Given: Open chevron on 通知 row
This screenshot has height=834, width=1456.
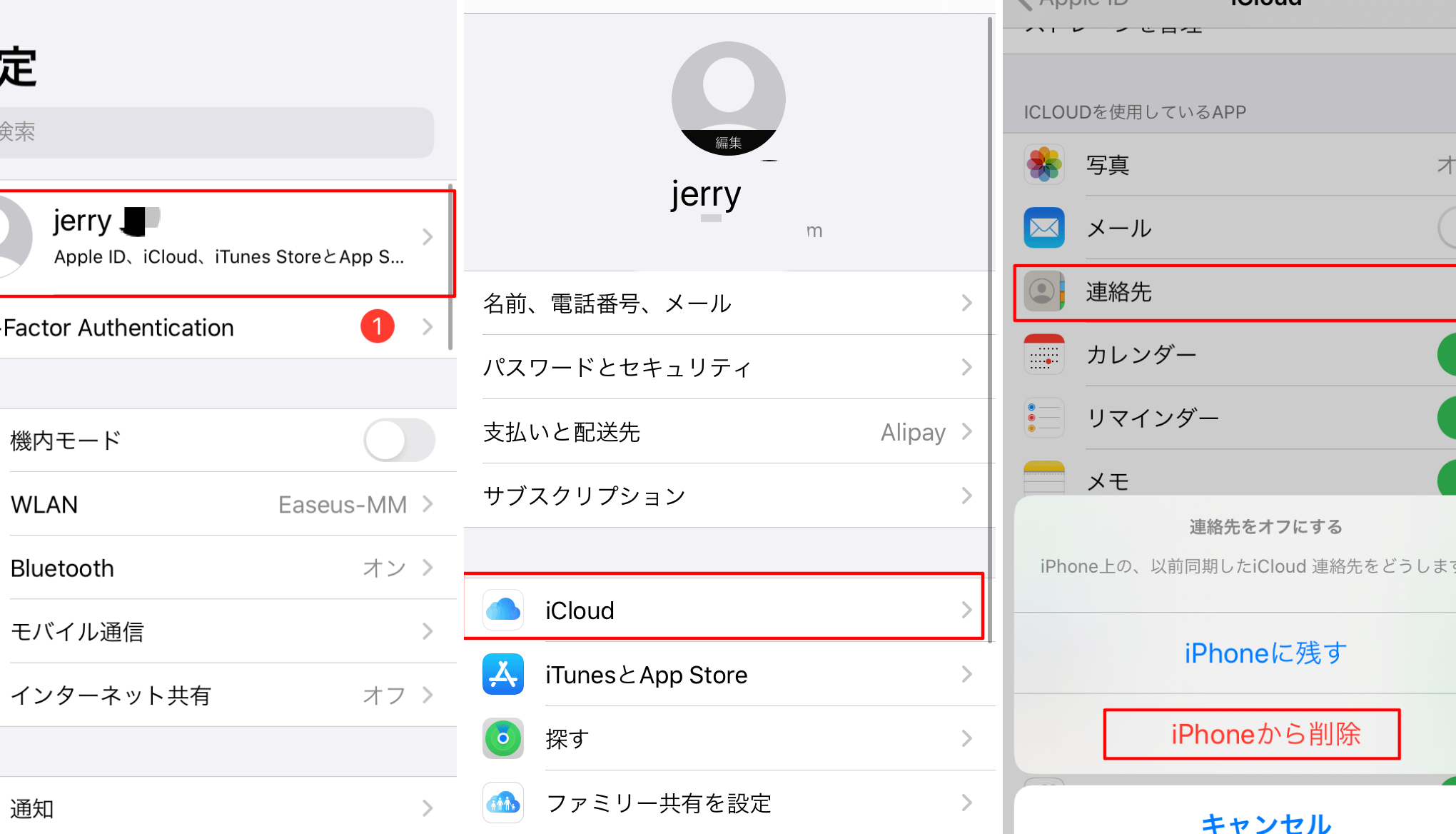Looking at the screenshot, I should click(428, 808).
